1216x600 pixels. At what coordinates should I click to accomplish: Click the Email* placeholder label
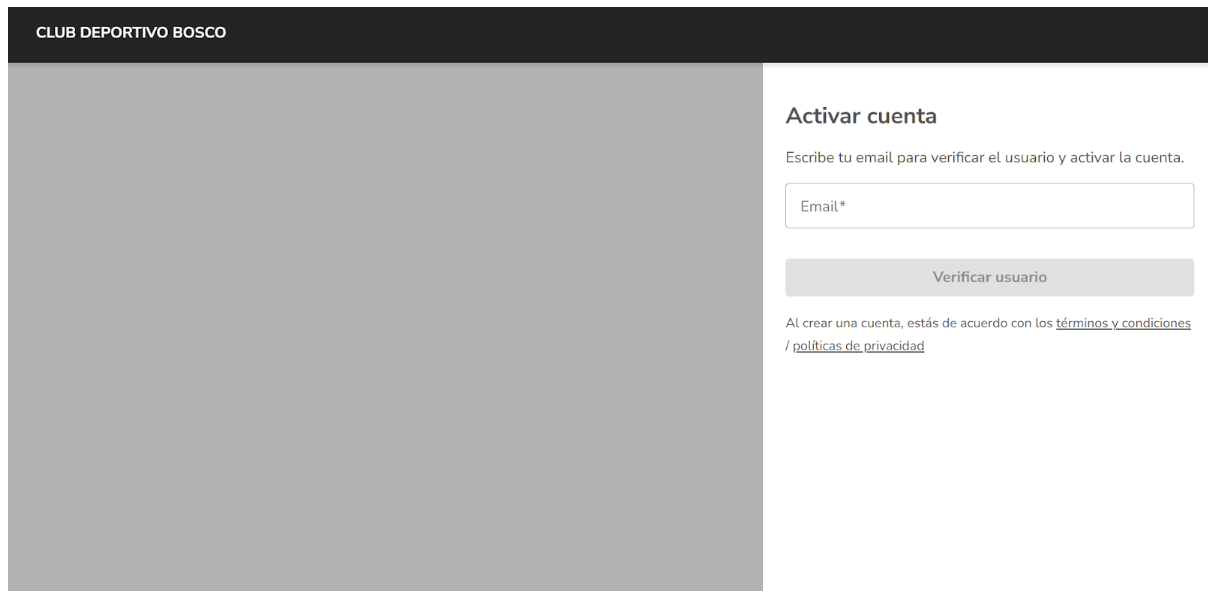(x=823, y=207)
